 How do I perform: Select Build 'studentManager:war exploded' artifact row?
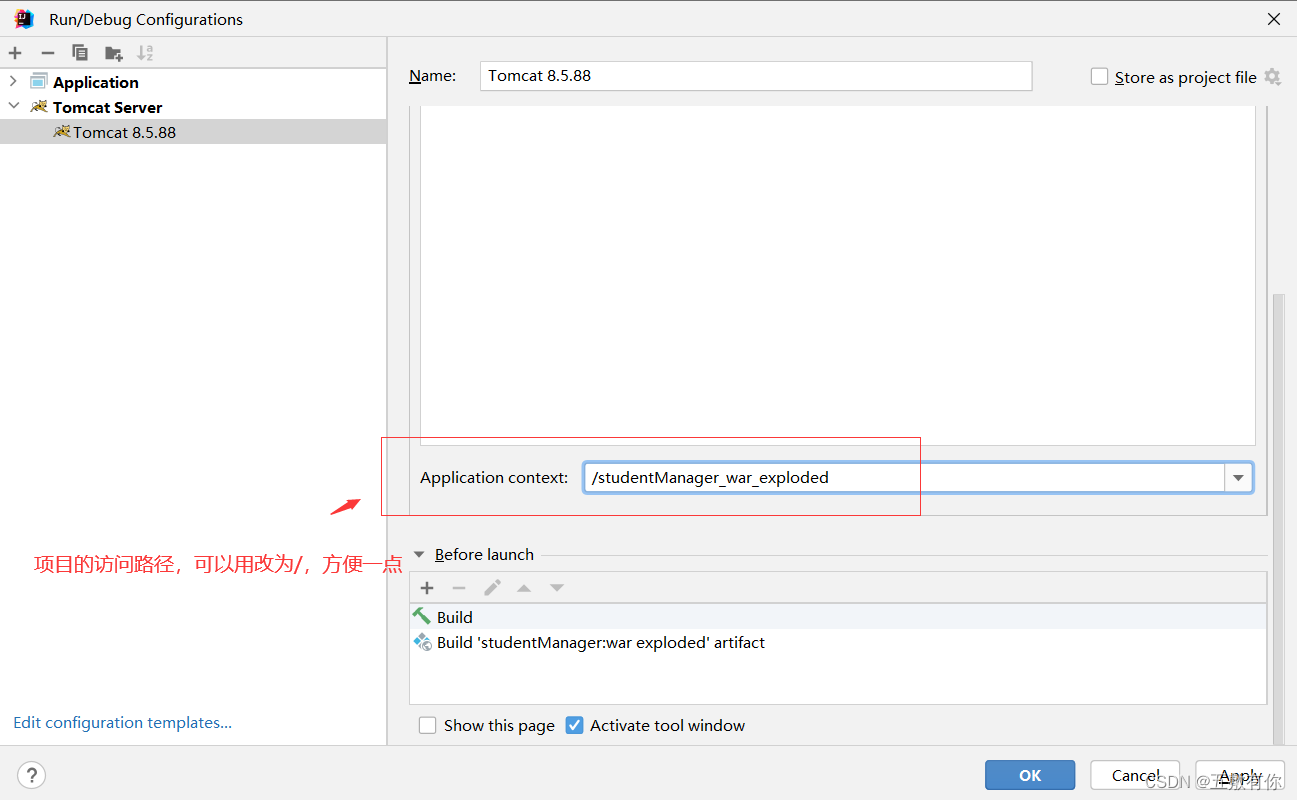point(838,642)
